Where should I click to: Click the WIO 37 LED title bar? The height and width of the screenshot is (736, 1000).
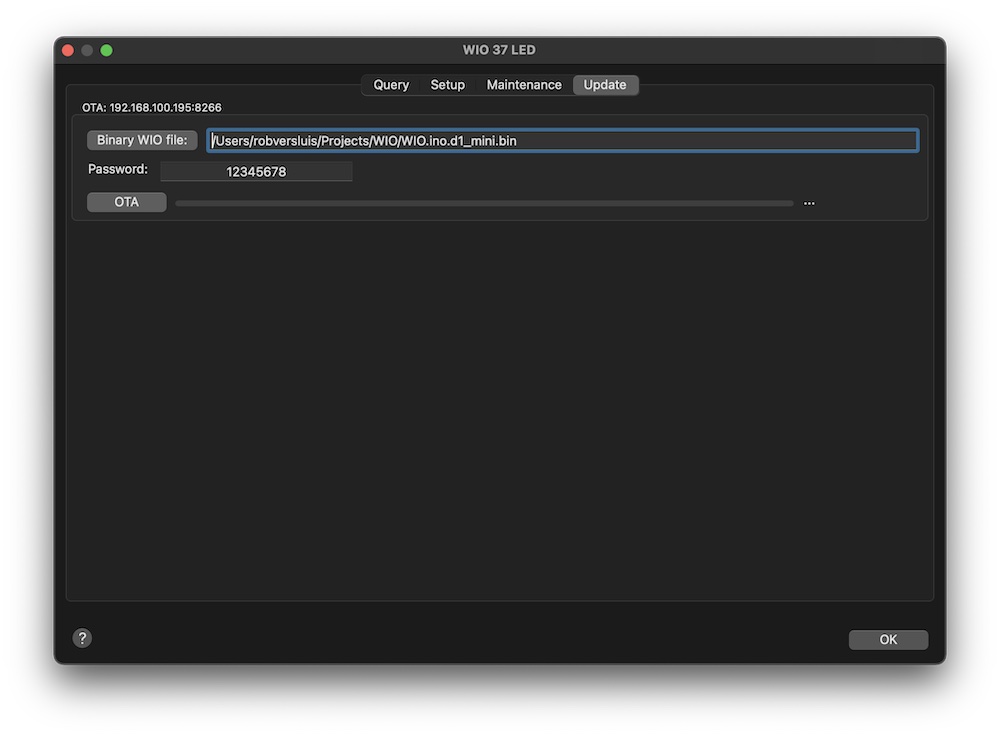(x=499, y=50)
